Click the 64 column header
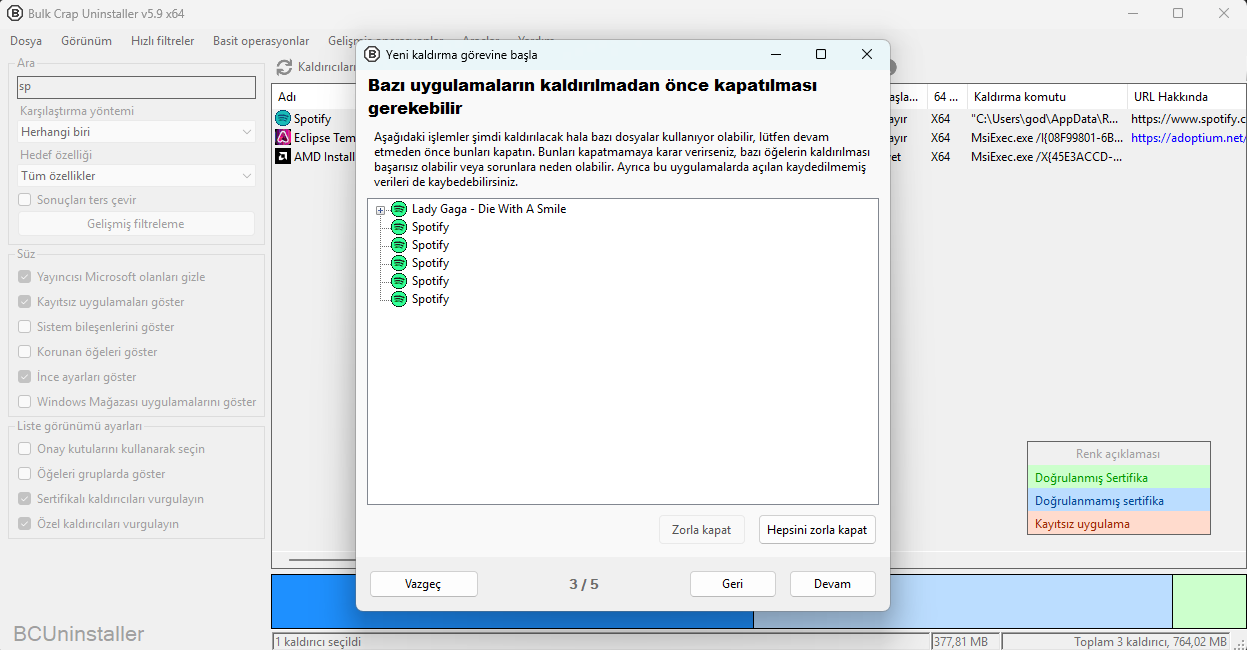The image size is (1247, 650). tap(946, 97)
